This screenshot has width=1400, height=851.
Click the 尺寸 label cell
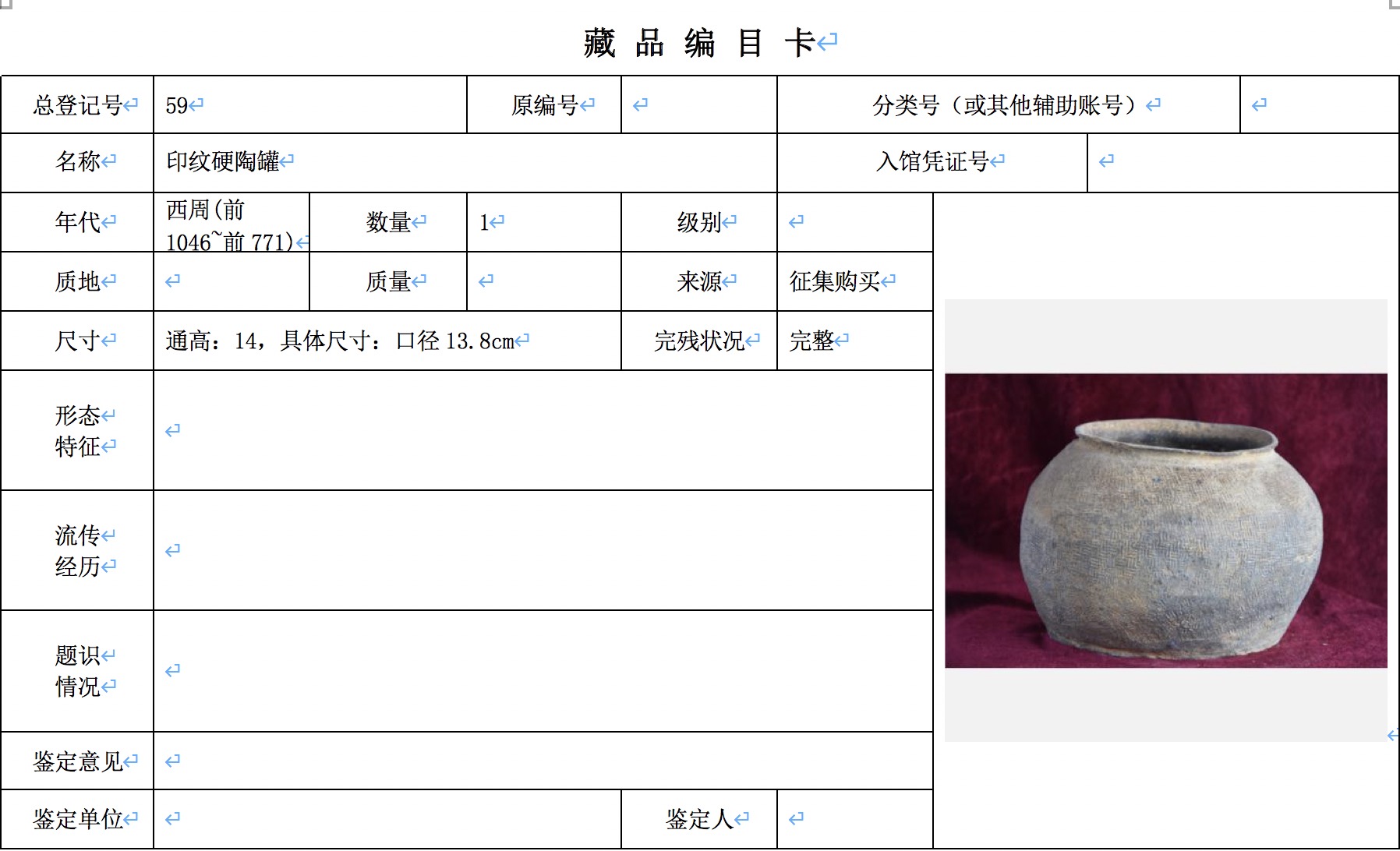coord(77,341)
